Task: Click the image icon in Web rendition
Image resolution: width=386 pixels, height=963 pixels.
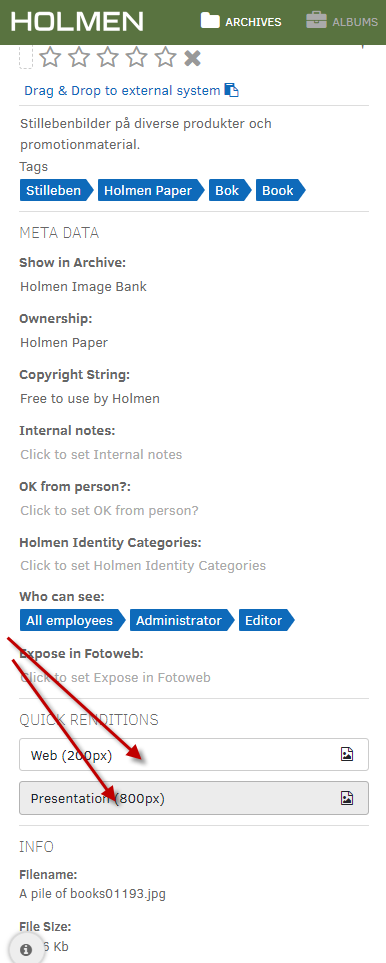Action: click(x=347, y=755)
